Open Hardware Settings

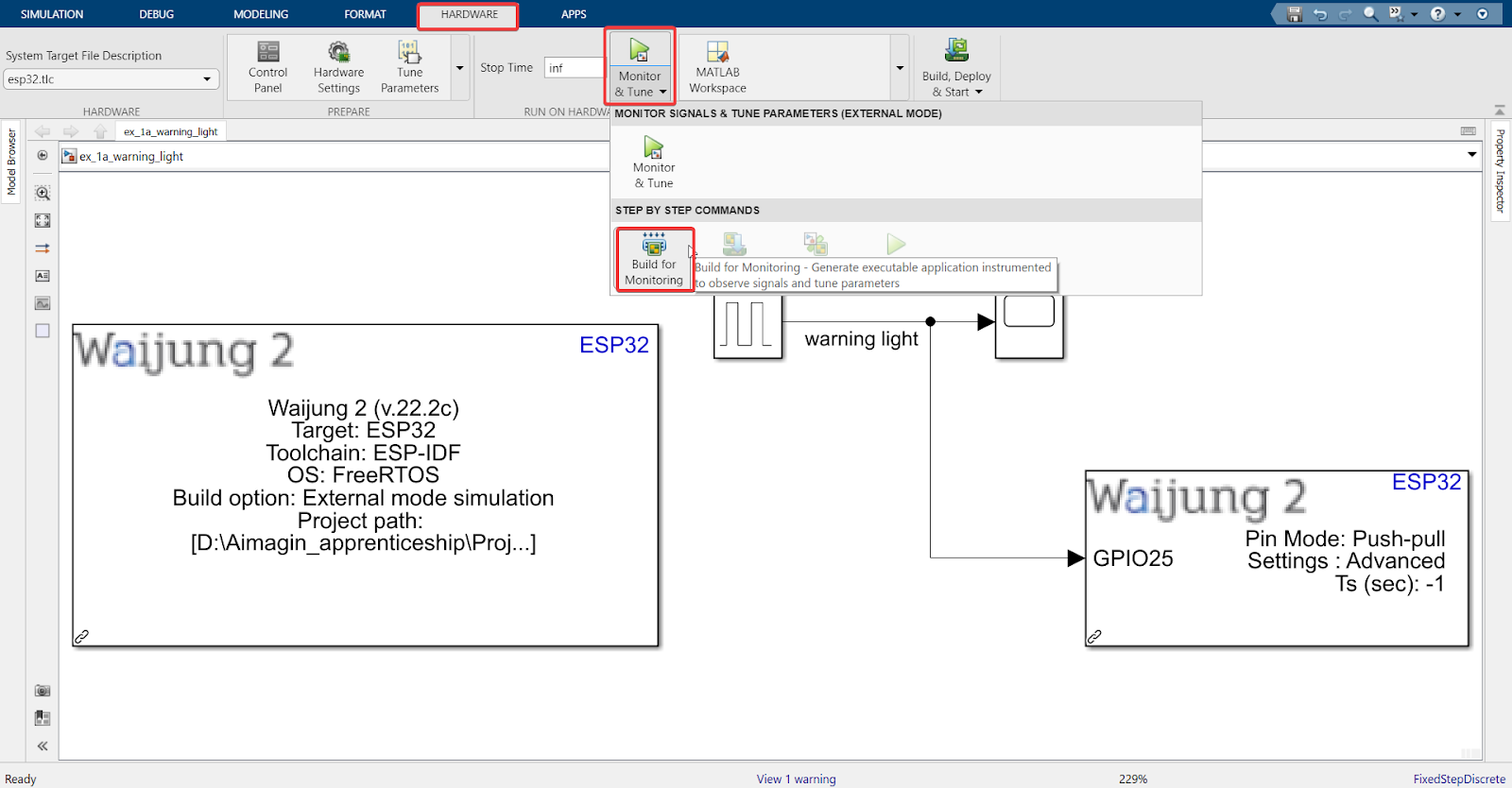[338, 67]
